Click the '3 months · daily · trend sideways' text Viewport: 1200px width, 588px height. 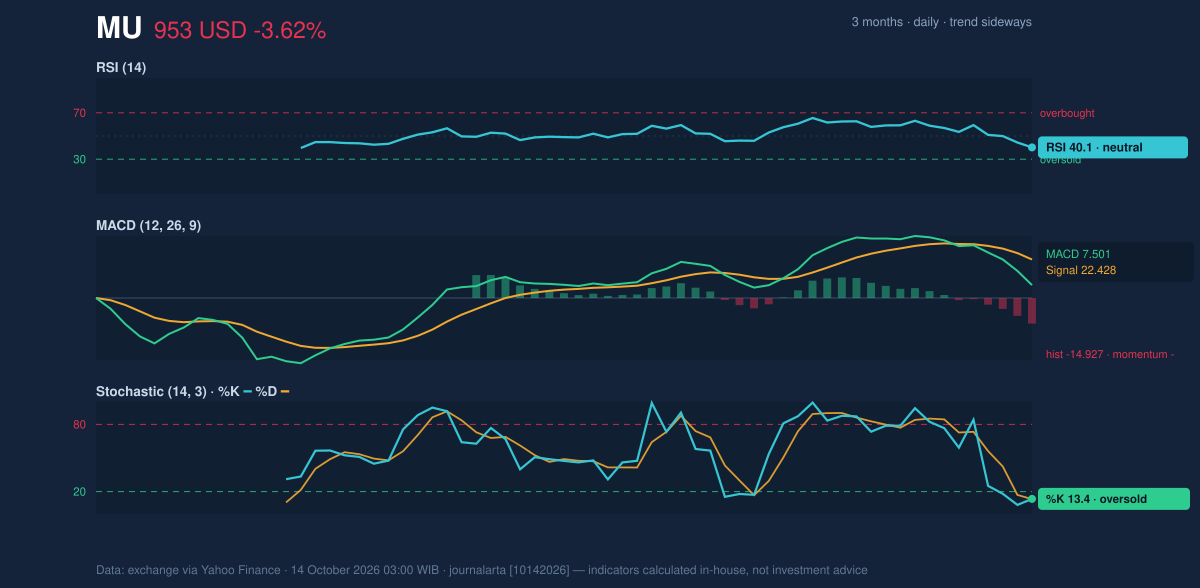click(x=942, y=22)
